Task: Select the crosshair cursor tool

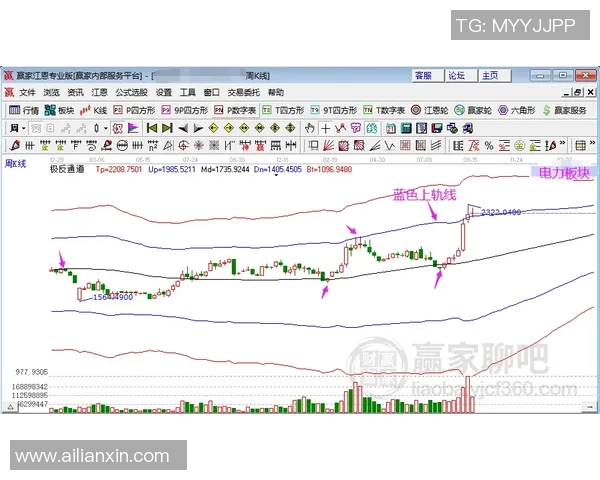Action: 326,128
